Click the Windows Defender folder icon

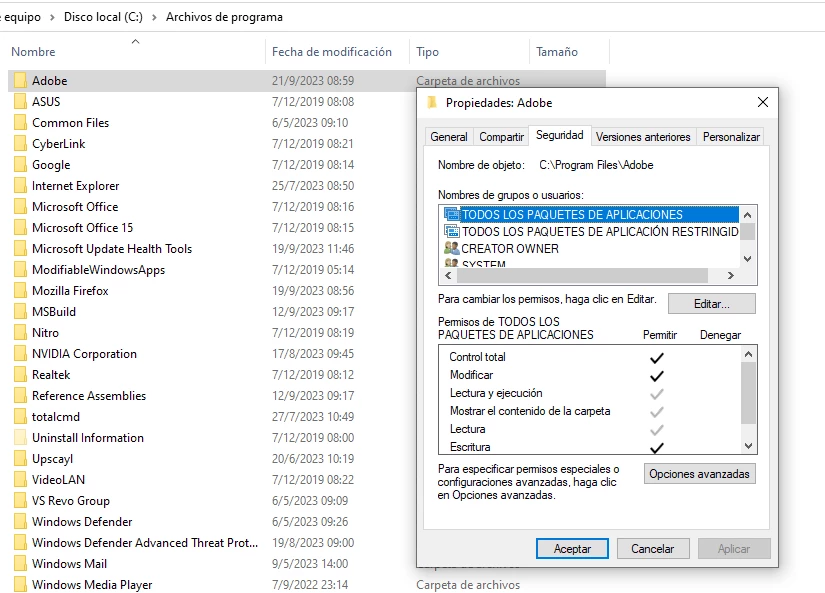click(x=20, y=521)
